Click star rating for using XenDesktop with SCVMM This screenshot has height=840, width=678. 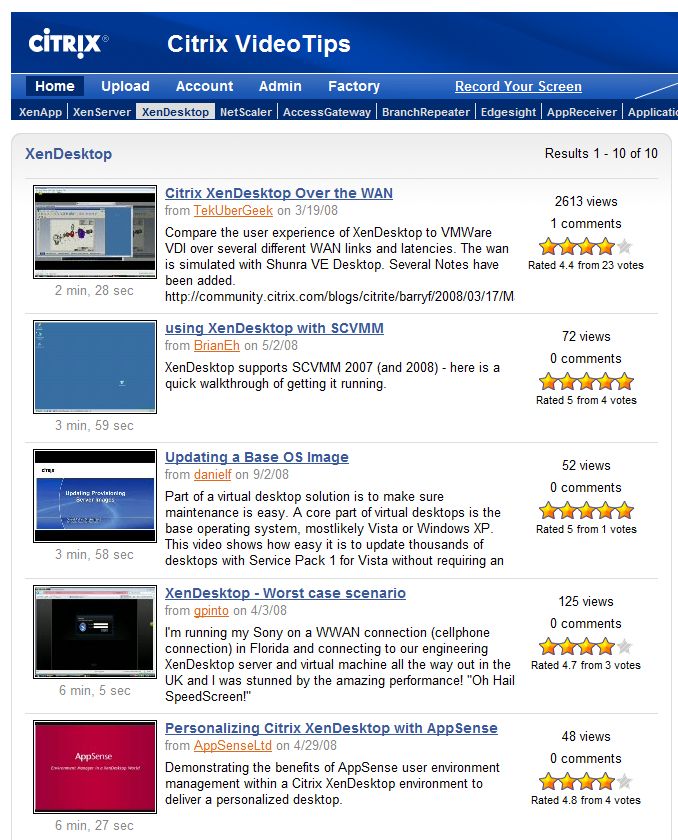pyautogui.click(x=586, y=381)
